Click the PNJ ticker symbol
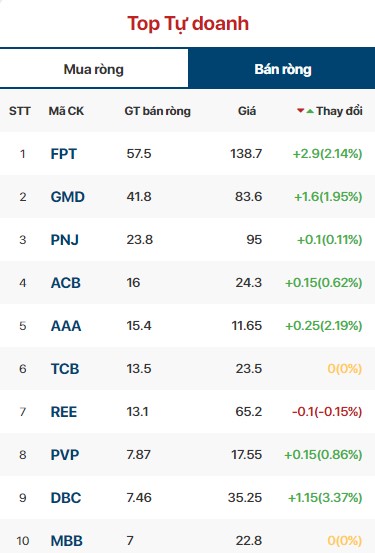 tap(65, 240)
